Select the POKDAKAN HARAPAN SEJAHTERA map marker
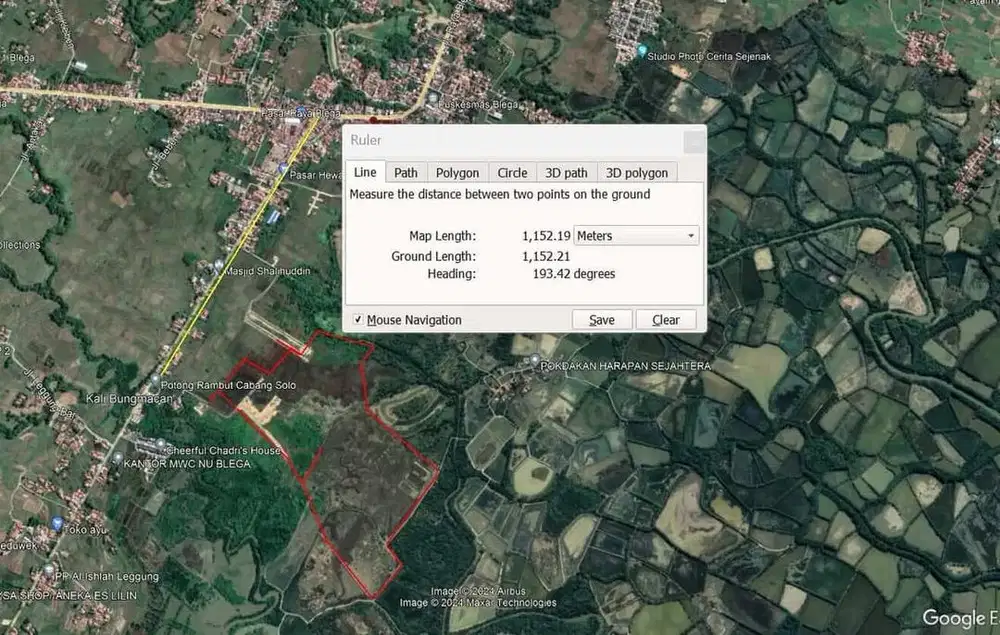Screen dimensions: 1000x635 point(535,360)
